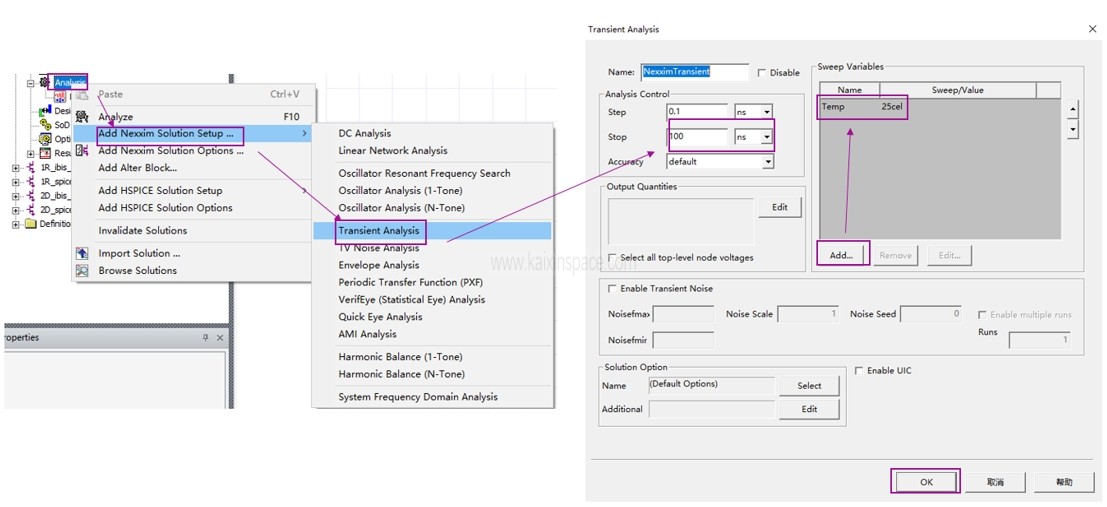1107x507 pixels.
Task: Enable the Transient Noise checkbox
Action: pyautogui.click(x=613, y=289)
